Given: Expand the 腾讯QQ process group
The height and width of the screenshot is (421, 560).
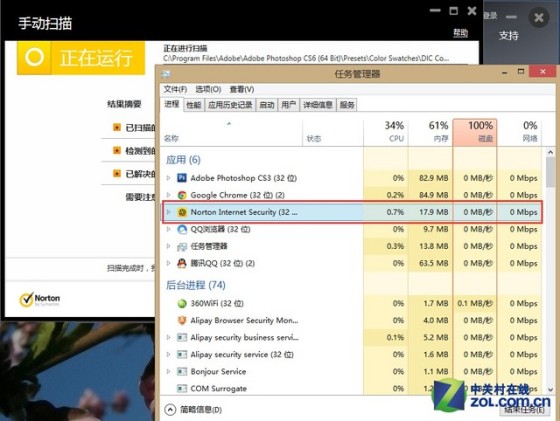Looking at the screenshot, I should click(x=169, y=263).
